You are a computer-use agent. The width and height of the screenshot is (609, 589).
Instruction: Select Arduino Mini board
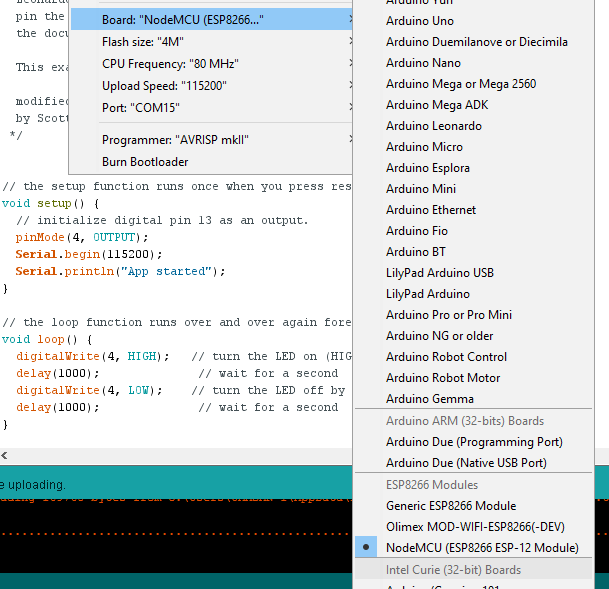click(474, 188)
